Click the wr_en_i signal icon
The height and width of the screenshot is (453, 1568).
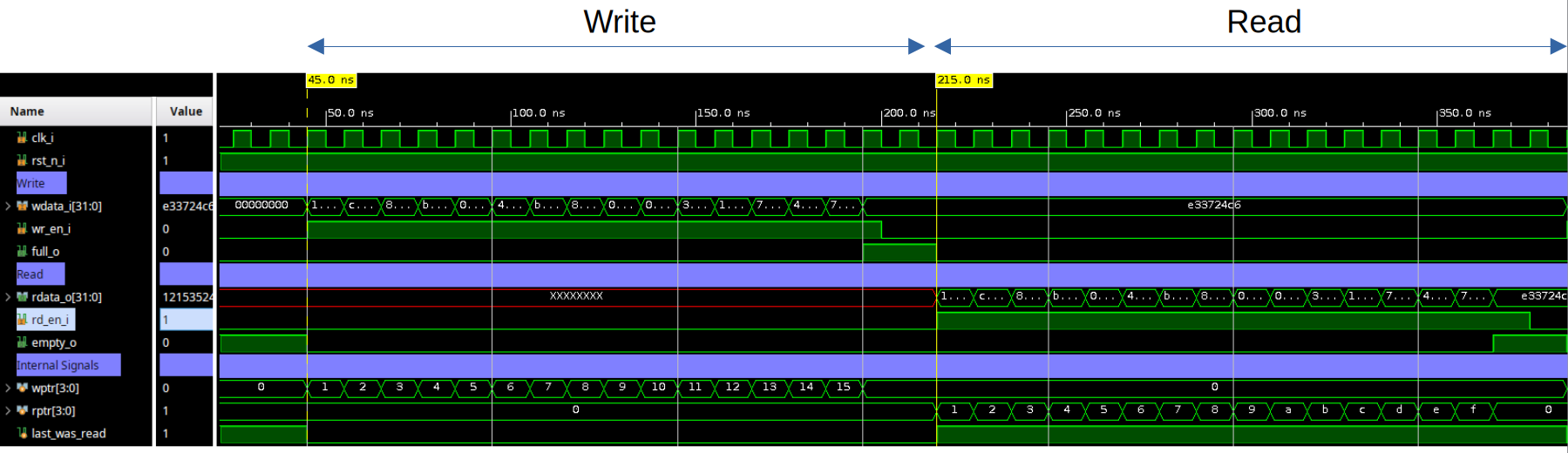point(22,228)
